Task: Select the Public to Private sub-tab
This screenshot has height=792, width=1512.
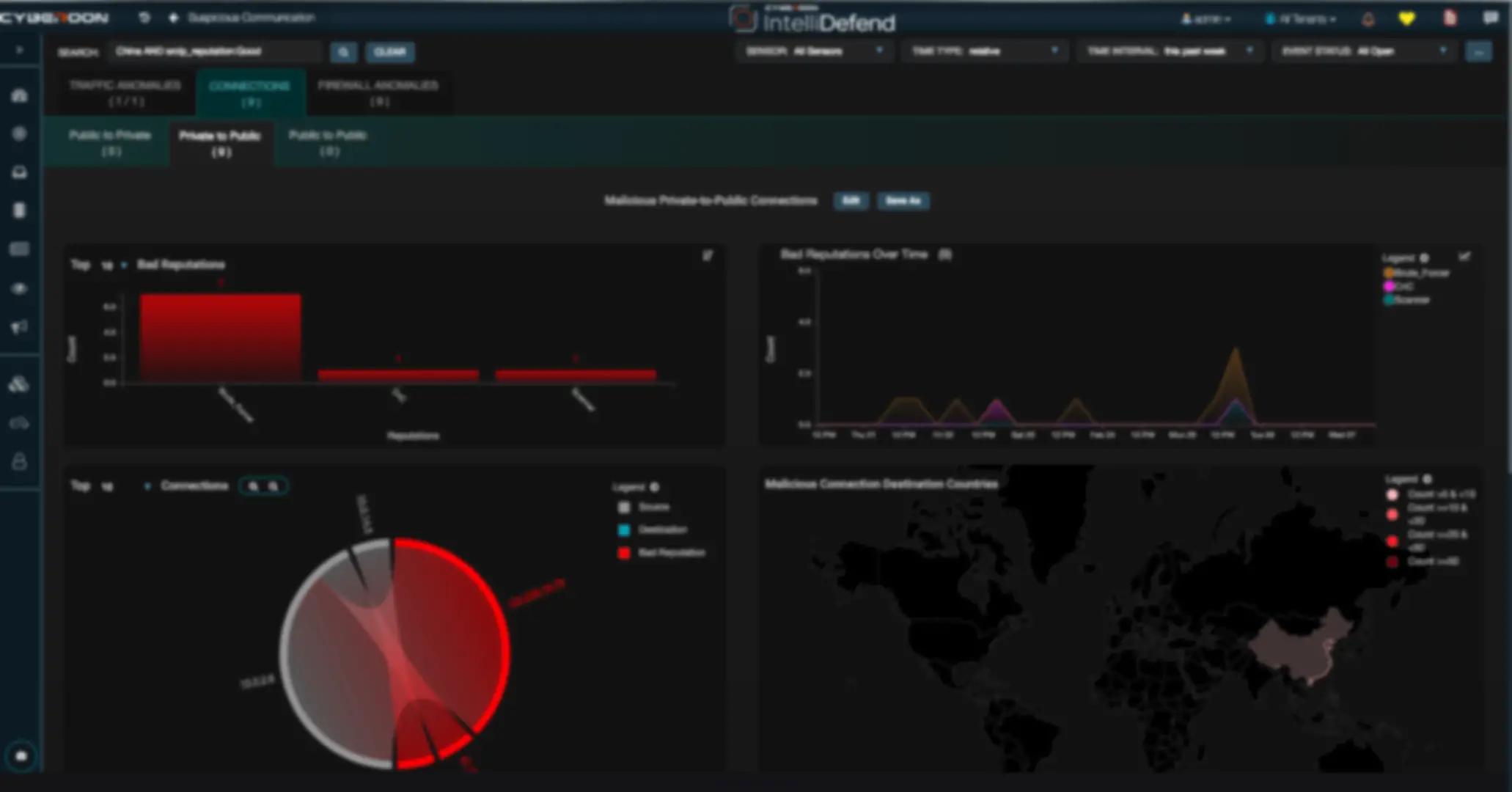Action: click(x=110, y=143)
